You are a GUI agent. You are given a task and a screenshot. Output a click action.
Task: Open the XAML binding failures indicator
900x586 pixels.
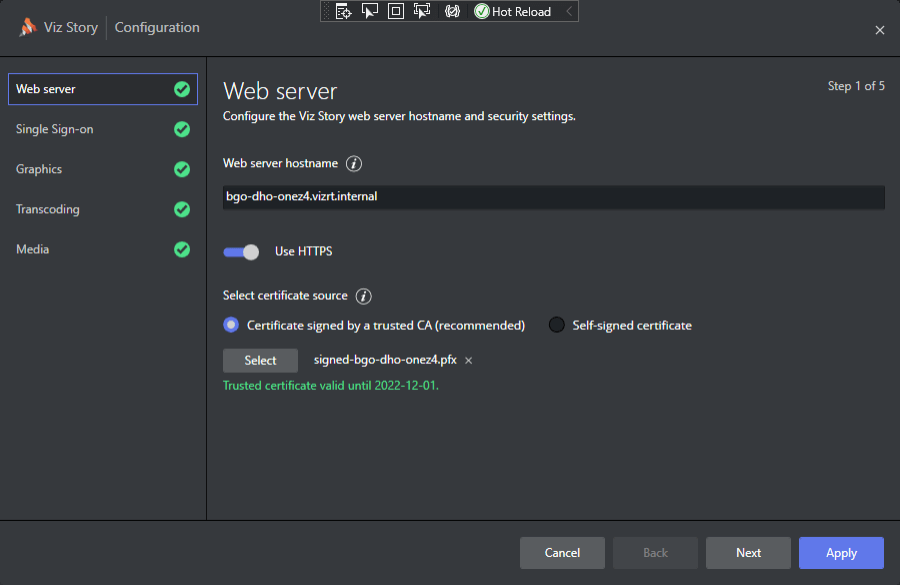(x=450, y=11)
